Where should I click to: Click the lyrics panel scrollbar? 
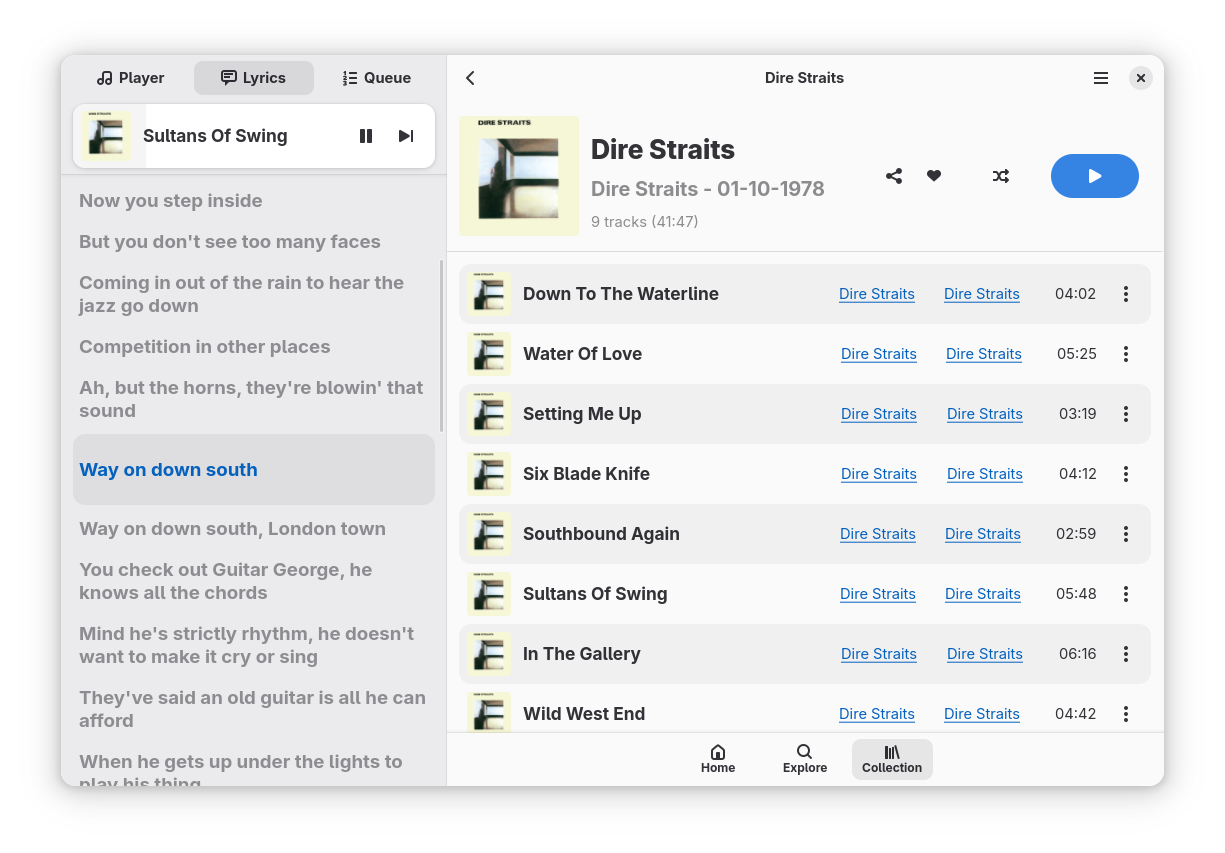tap(441, 346)
